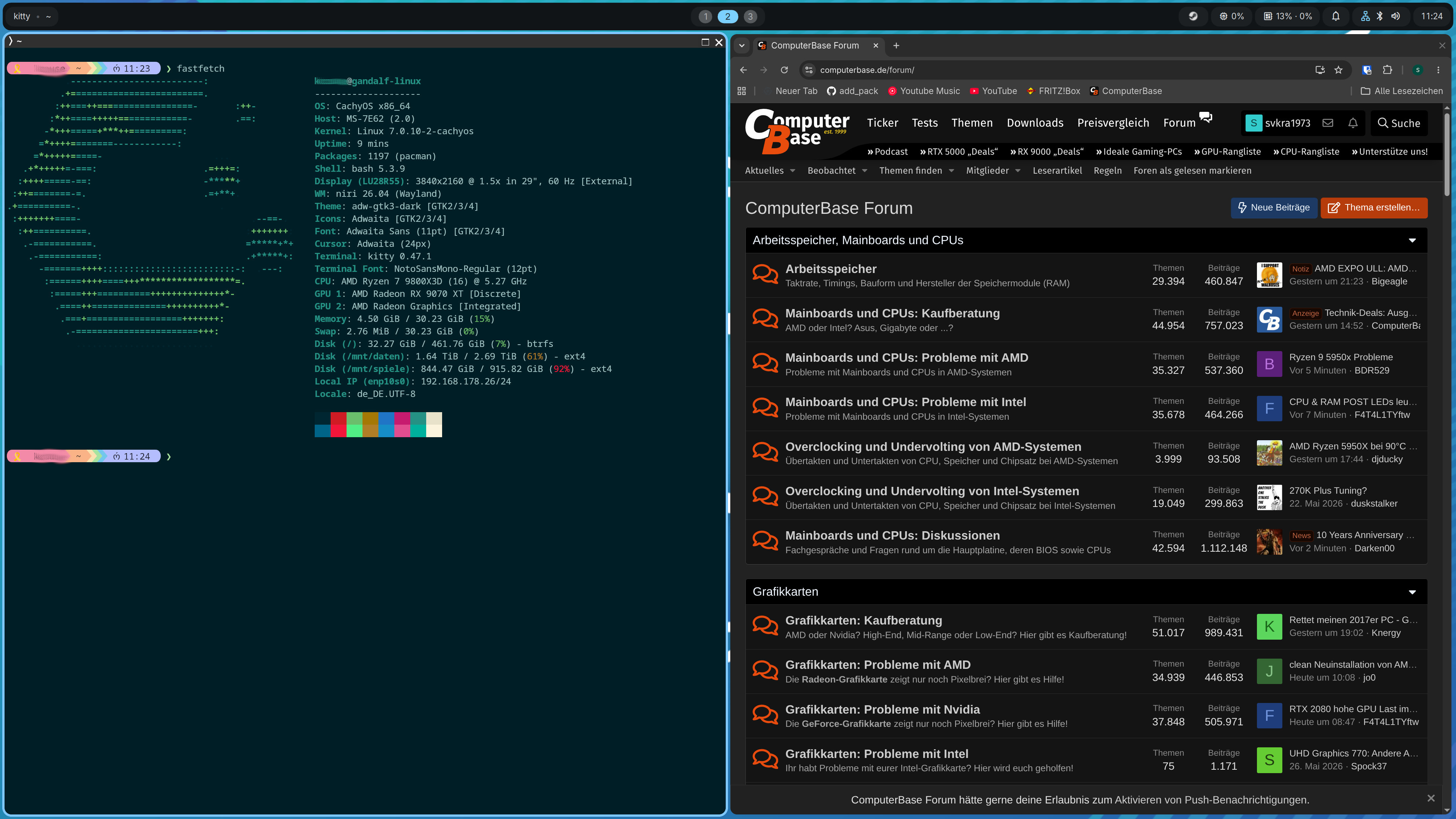Open Alle Lesezeichen bookmarks folder
The image size is (1456, 819).
pyautogui.click(x=1401, y=91)
